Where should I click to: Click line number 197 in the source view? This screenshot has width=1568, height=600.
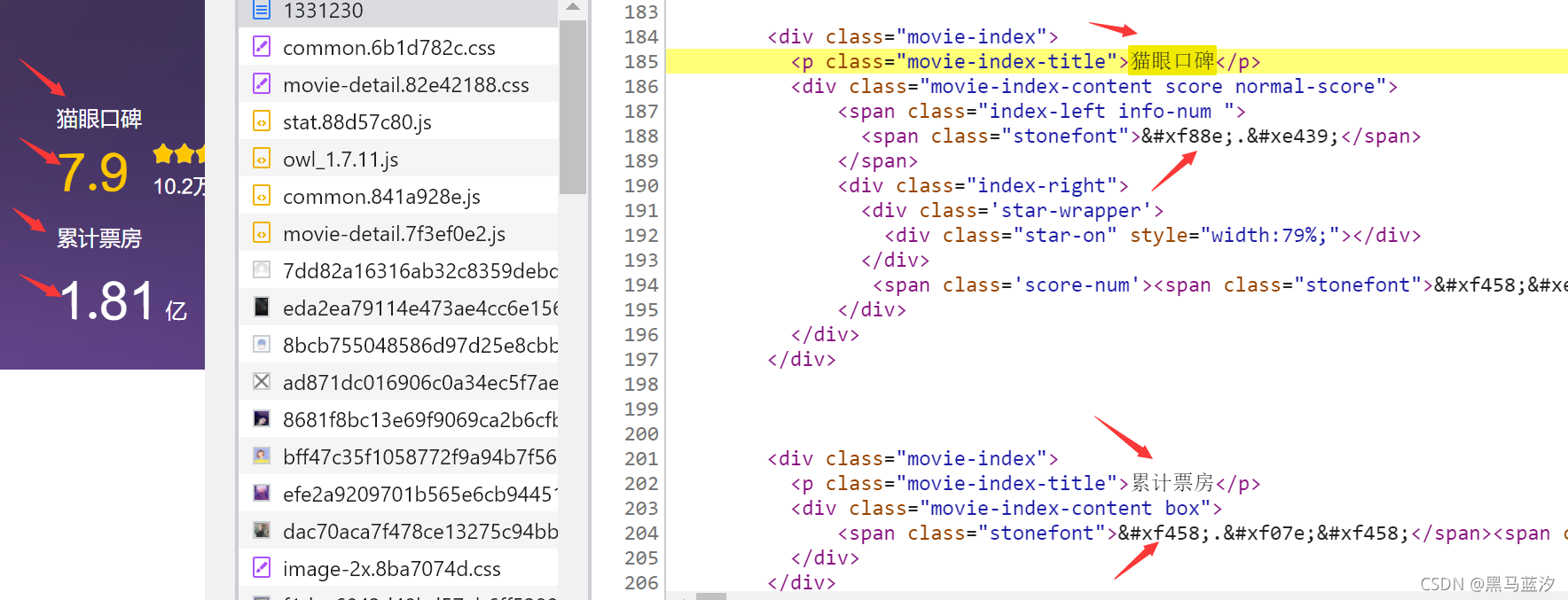[x=641, y=359]
